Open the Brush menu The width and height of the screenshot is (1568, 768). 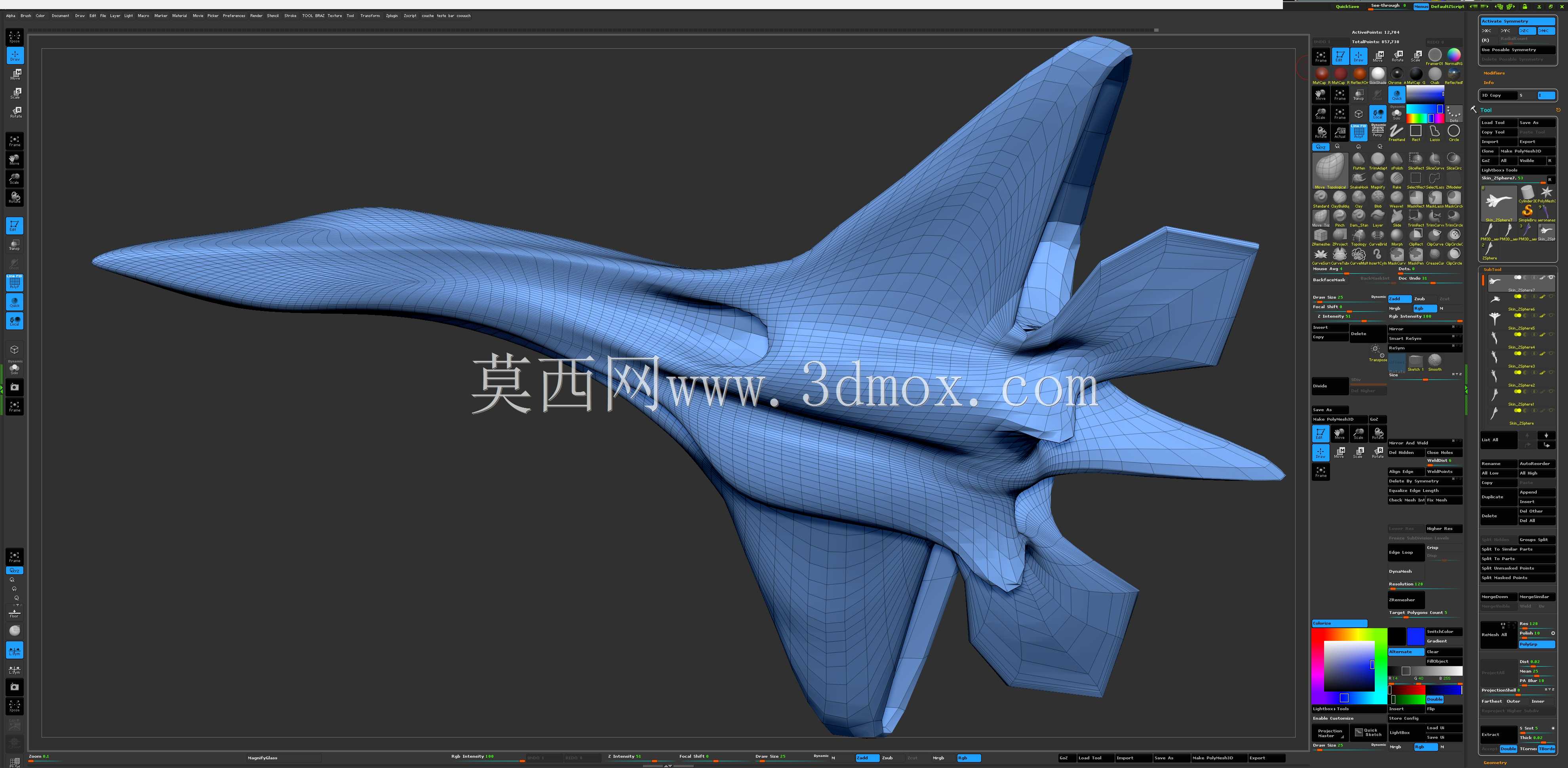[x=26, y=16]
